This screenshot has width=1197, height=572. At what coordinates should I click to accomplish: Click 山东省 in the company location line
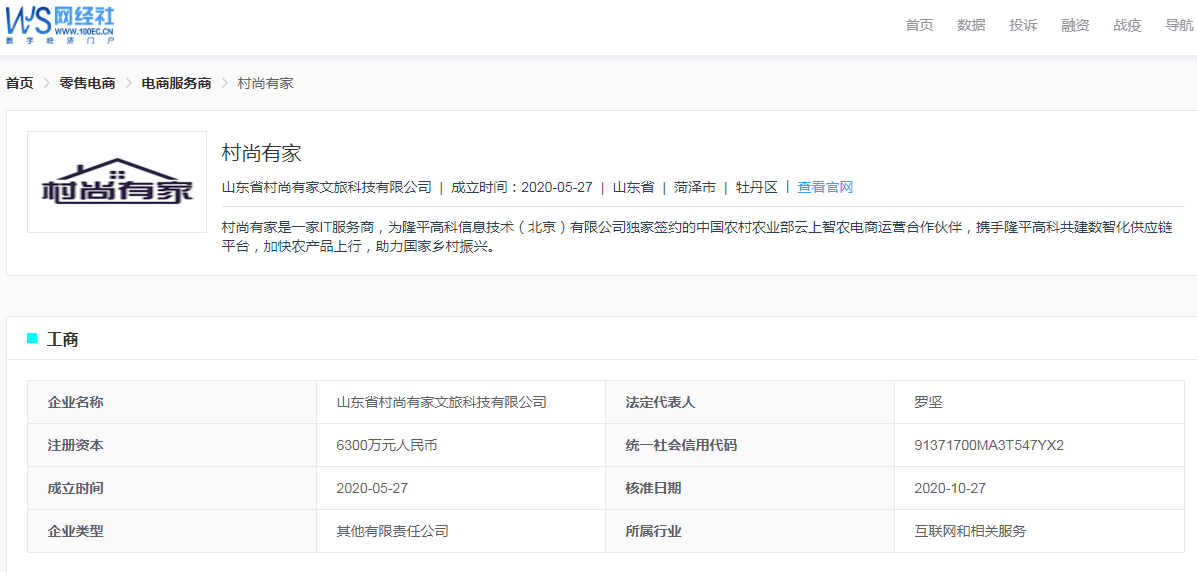633,187
